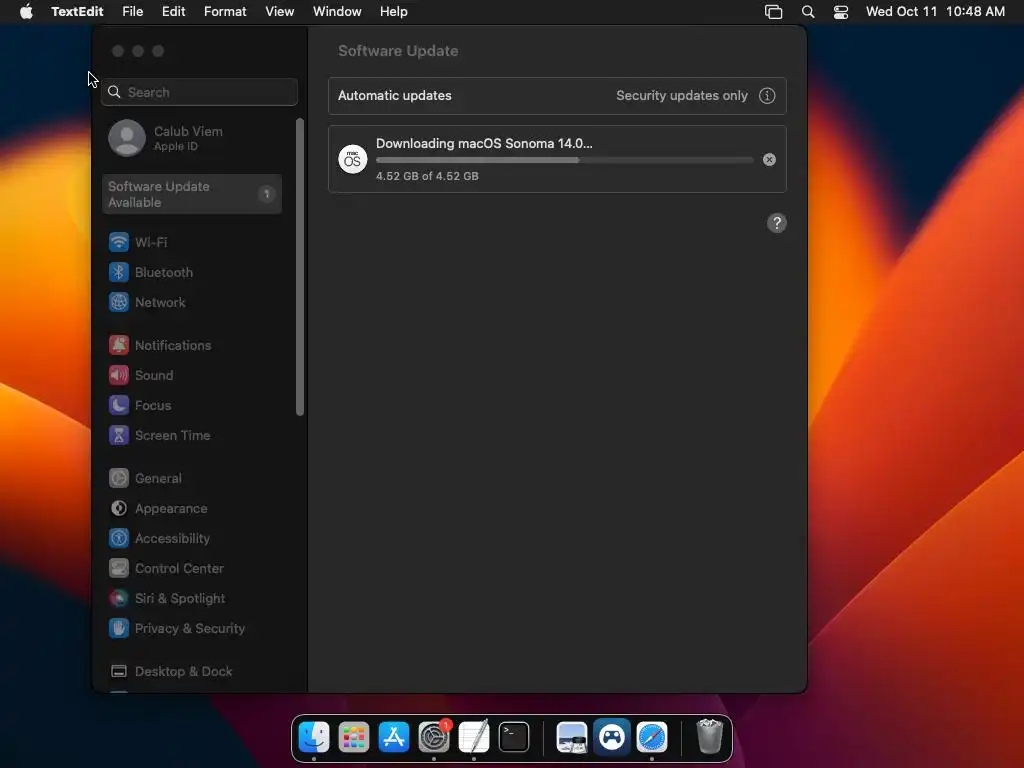Open Control Center in menu bar
This screenshot has height=768, width=1024.
[841, 12]
